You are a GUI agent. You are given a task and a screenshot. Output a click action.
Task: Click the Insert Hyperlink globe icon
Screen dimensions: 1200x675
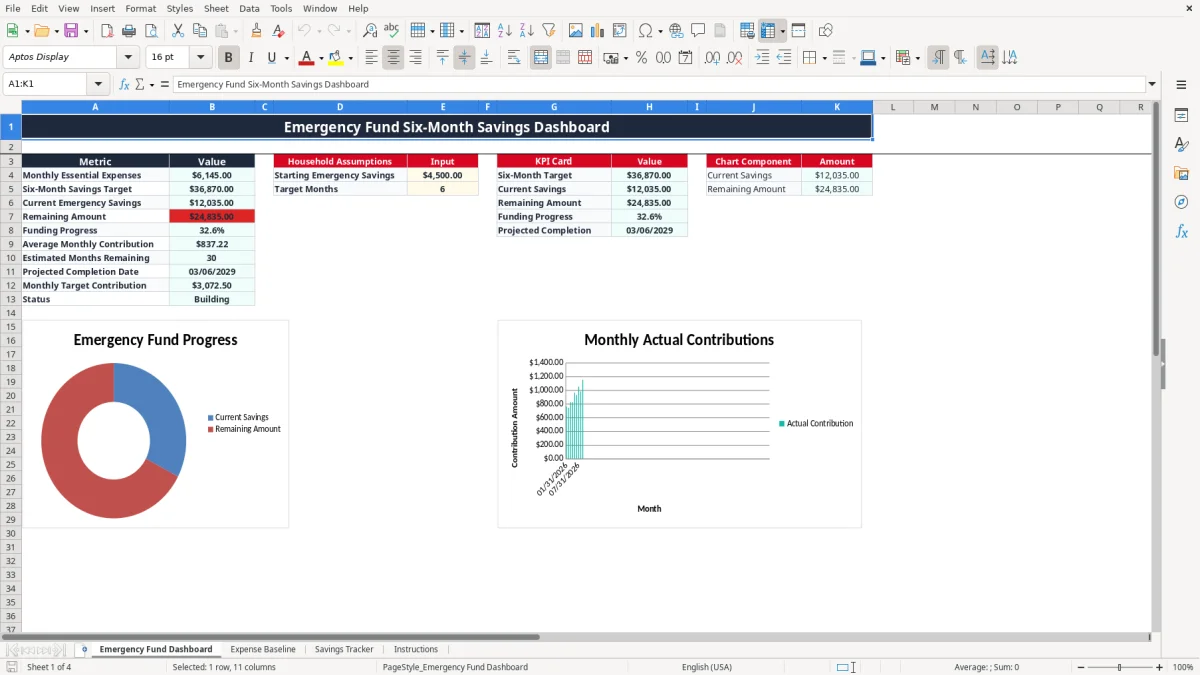676,31
